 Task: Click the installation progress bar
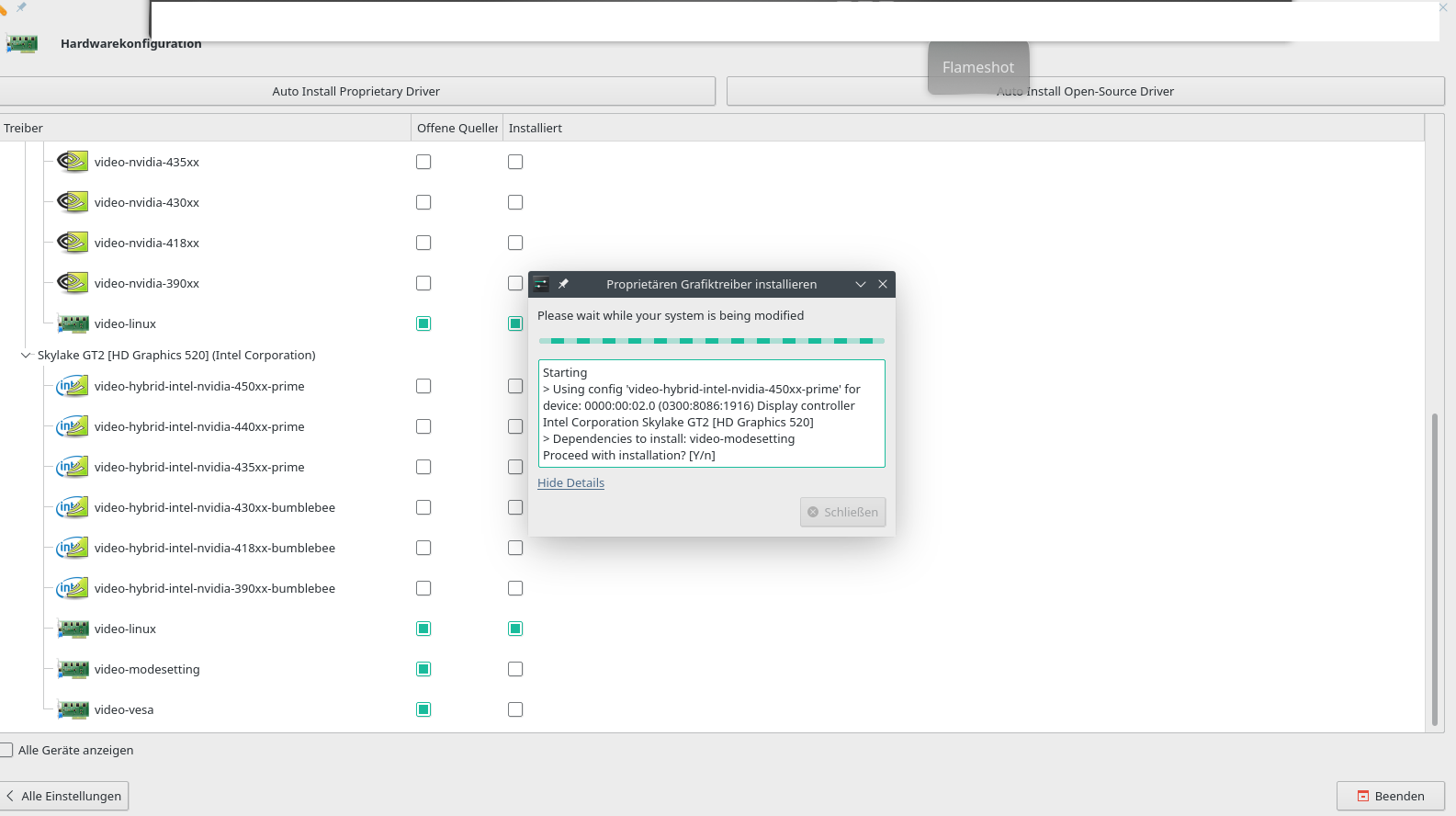[711, 341]
